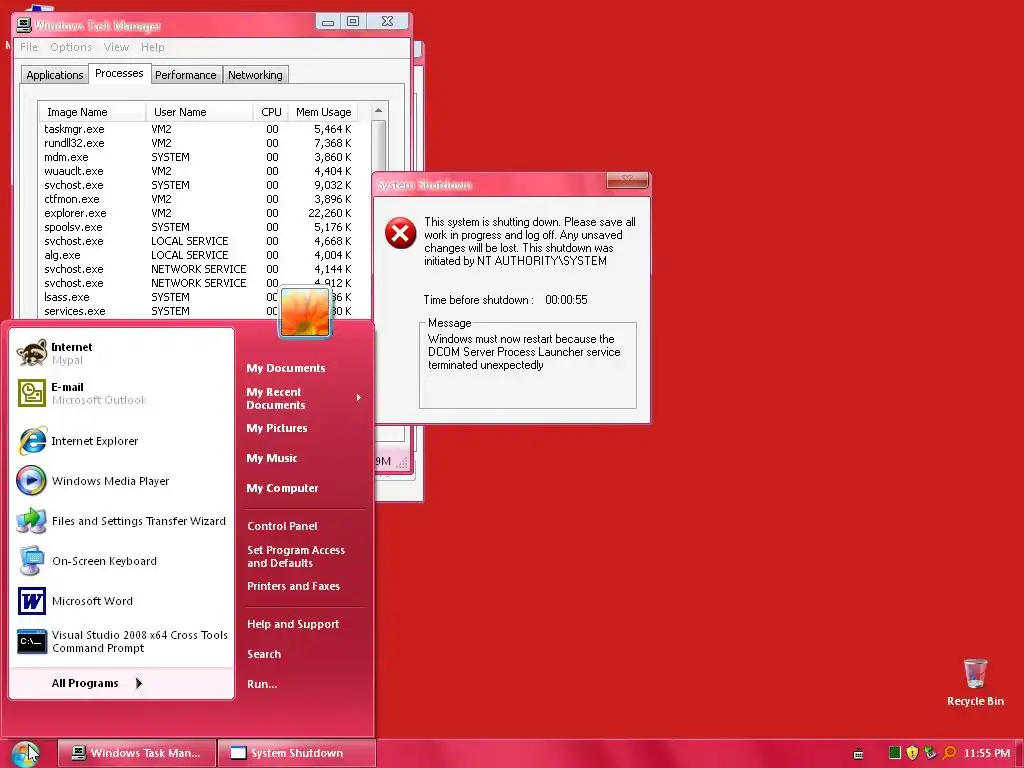Click Safely Remove Hardware tray icon
This screenshot has width=1024, height=768.
(x=931, y=753)
